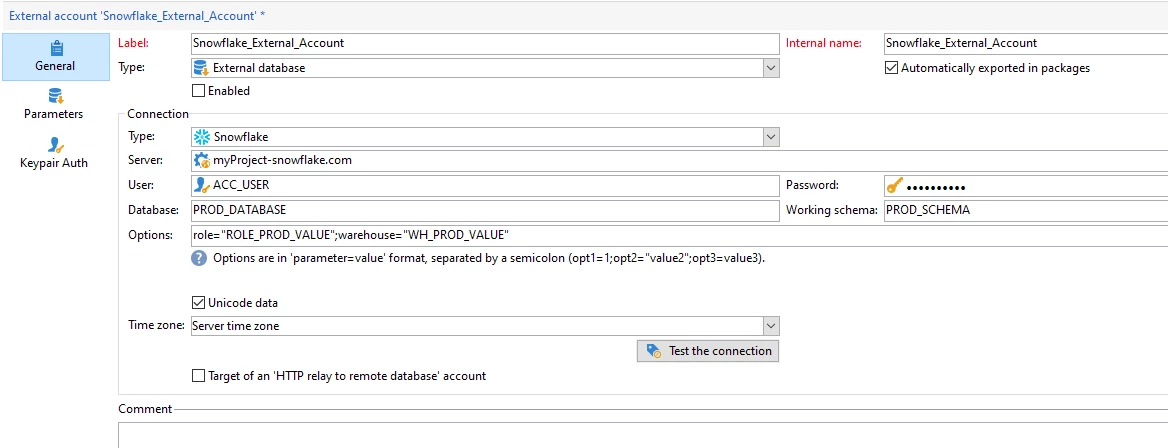Click the key icon in Password field
Viewport: 1168px width, 448px height.
pyautogui.click(x=894, y=186)
